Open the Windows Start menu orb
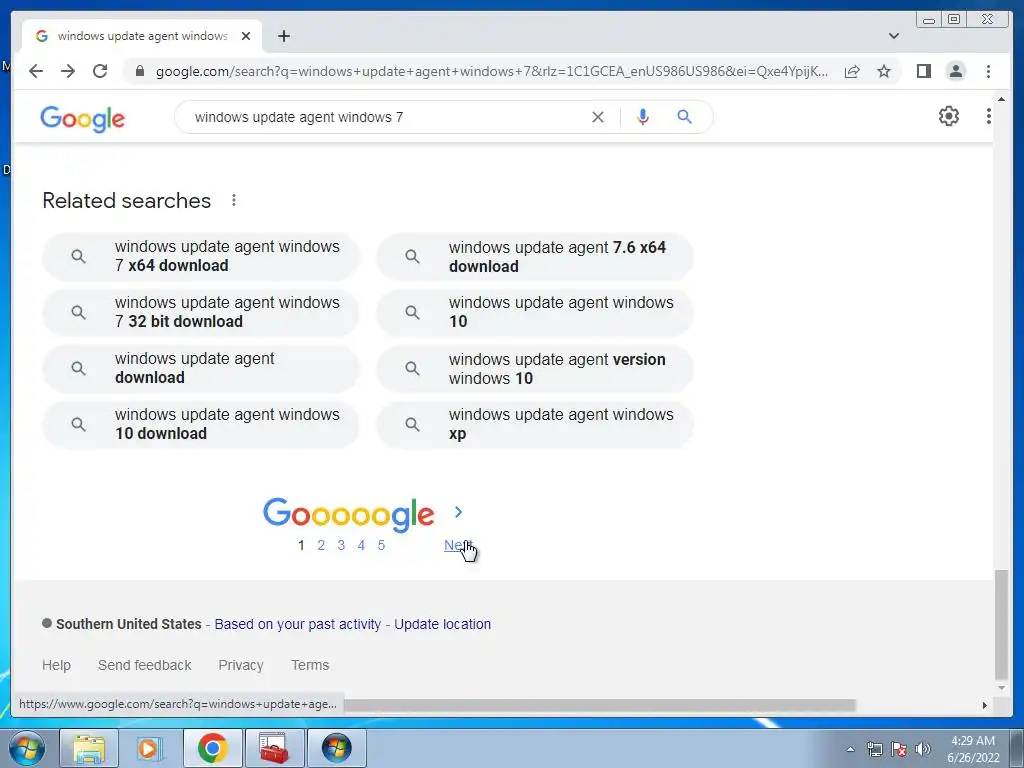 click(27, 748)
